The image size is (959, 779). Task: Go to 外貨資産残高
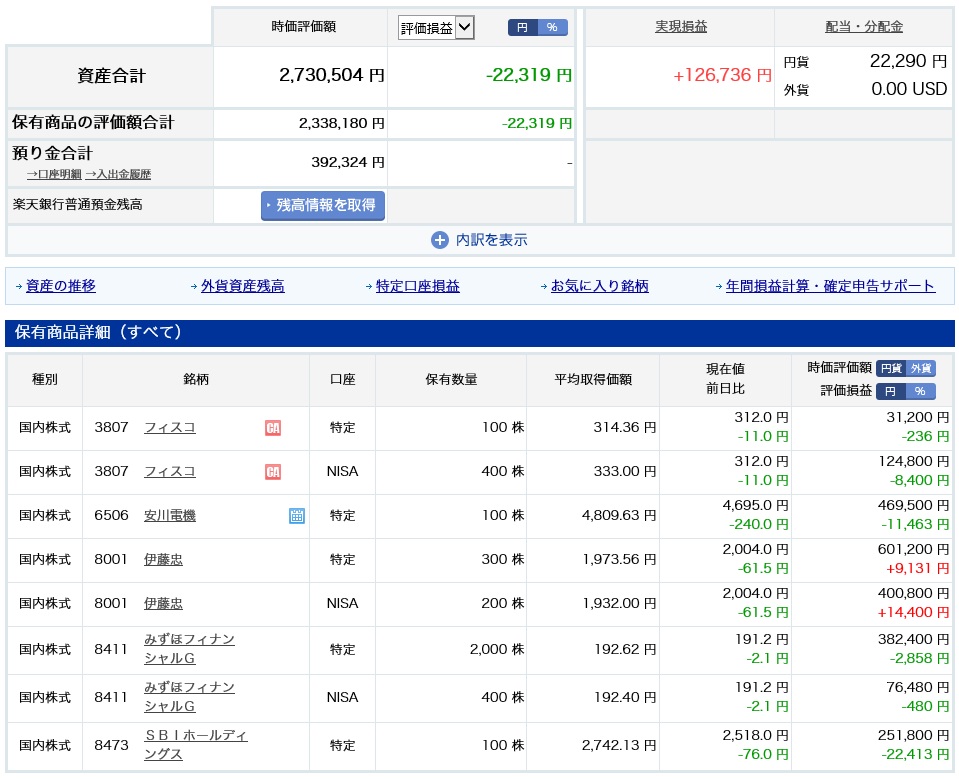[x=242, y=286]
